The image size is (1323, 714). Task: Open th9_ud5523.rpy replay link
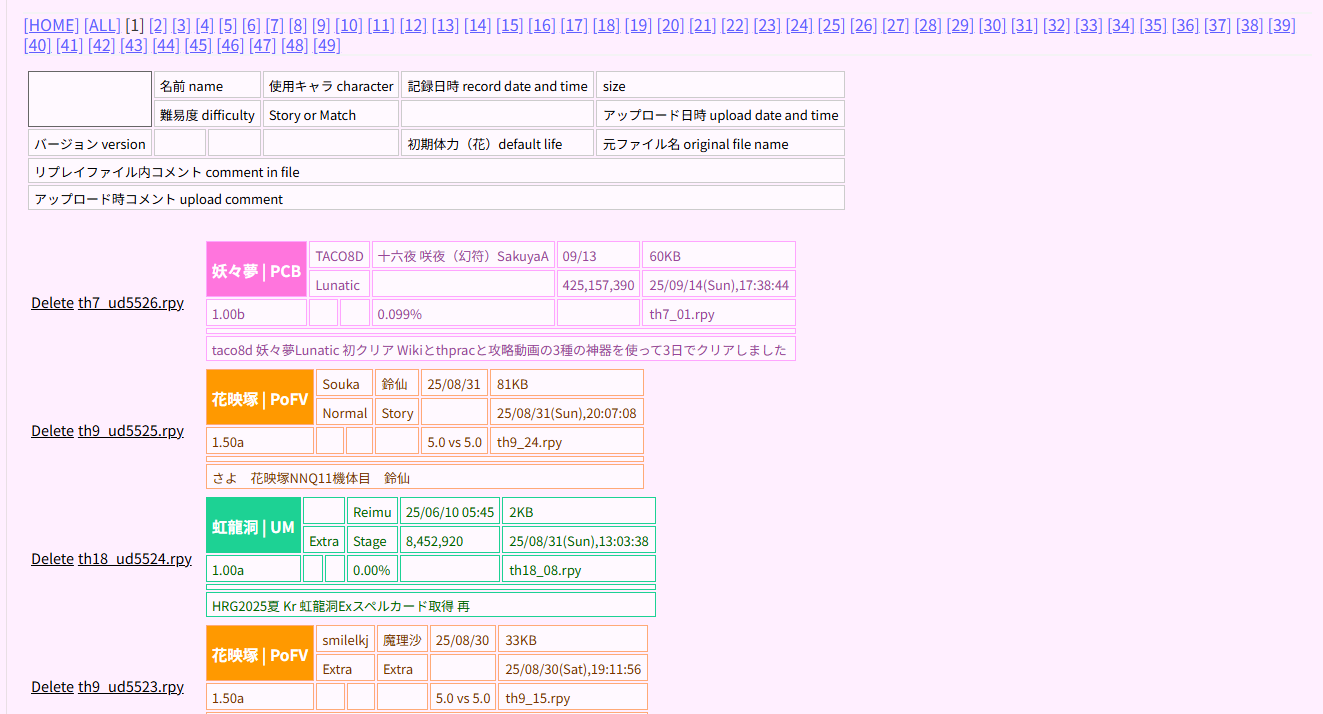131,687
